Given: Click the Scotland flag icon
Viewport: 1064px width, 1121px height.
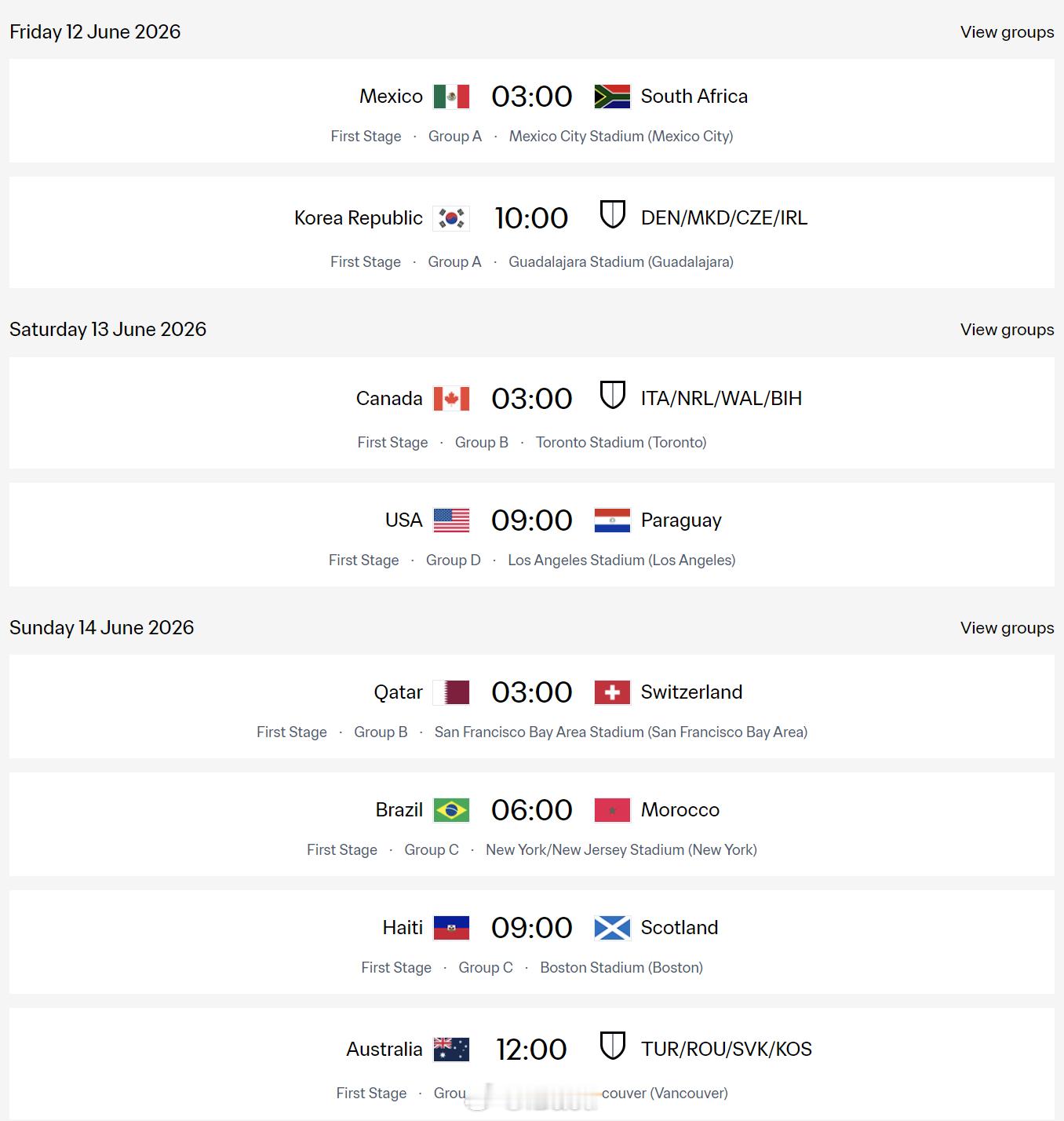Looking at the screenshot, I should coord(612,928).
